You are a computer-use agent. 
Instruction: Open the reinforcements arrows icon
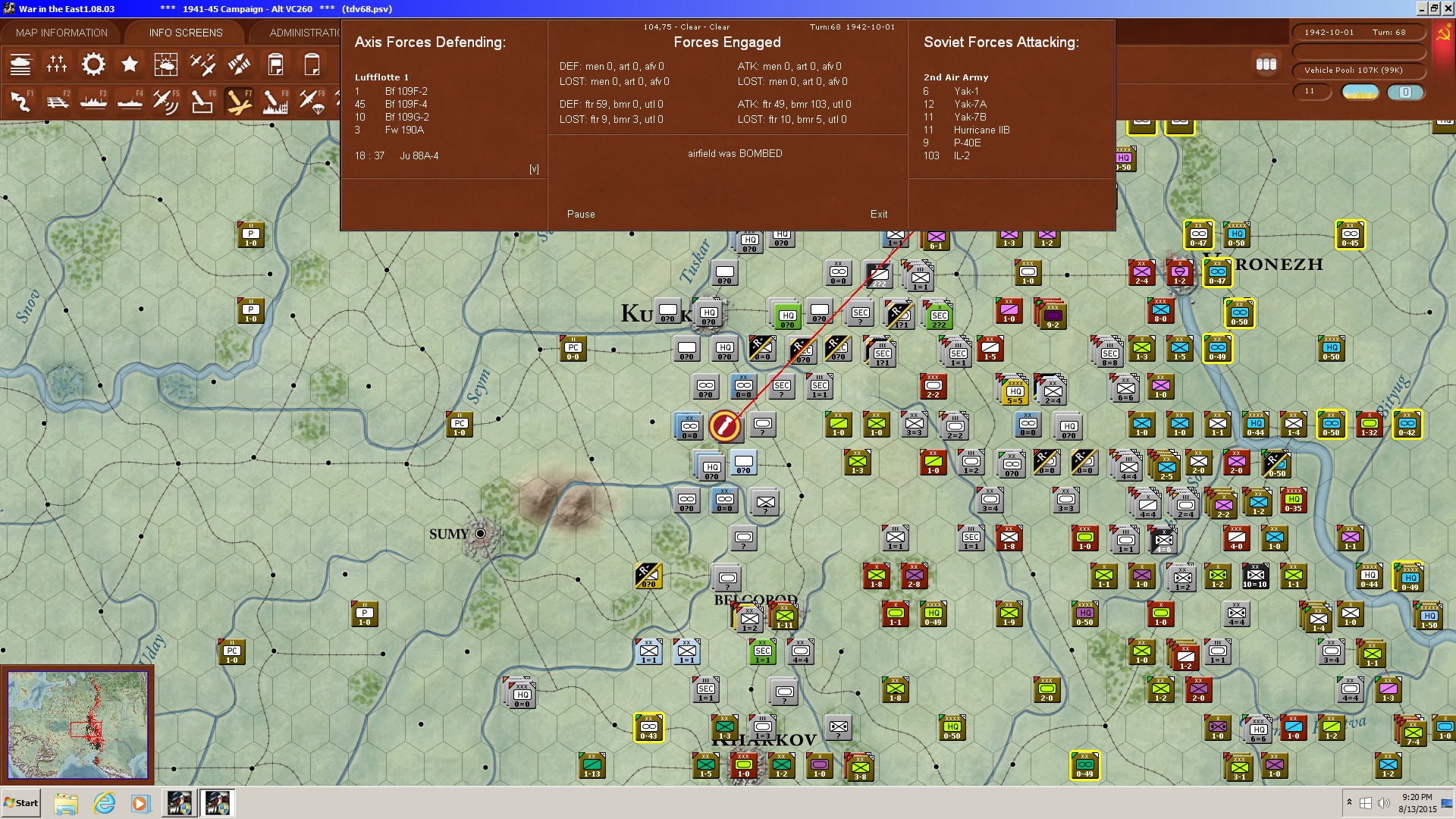coord(239,64)
